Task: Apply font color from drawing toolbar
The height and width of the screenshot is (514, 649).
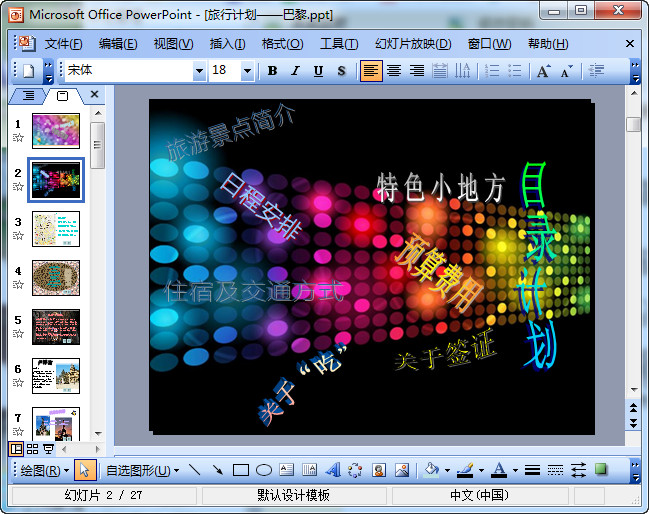Action: click(499, 470)
